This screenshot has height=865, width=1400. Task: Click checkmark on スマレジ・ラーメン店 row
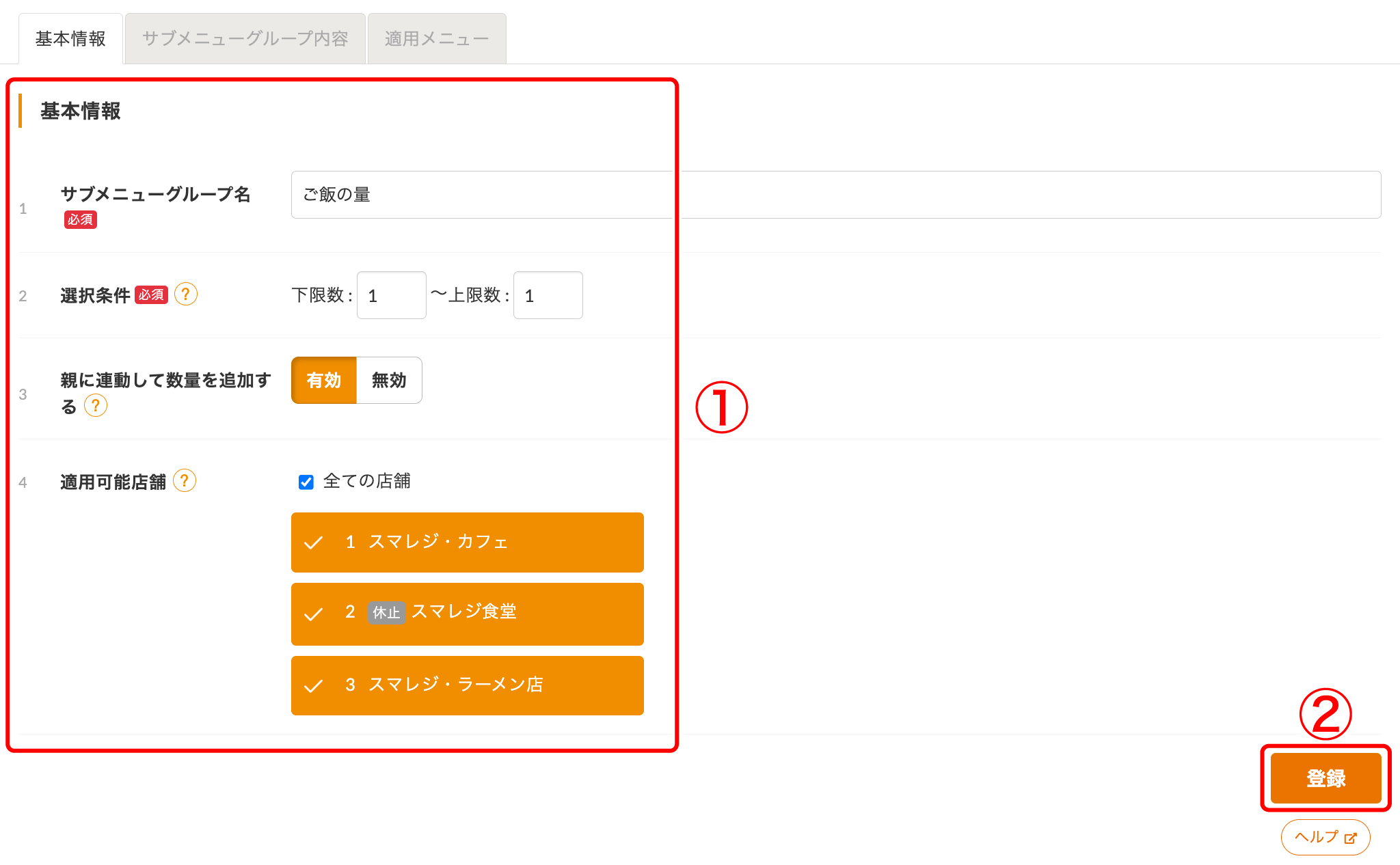tap(313, 686)
